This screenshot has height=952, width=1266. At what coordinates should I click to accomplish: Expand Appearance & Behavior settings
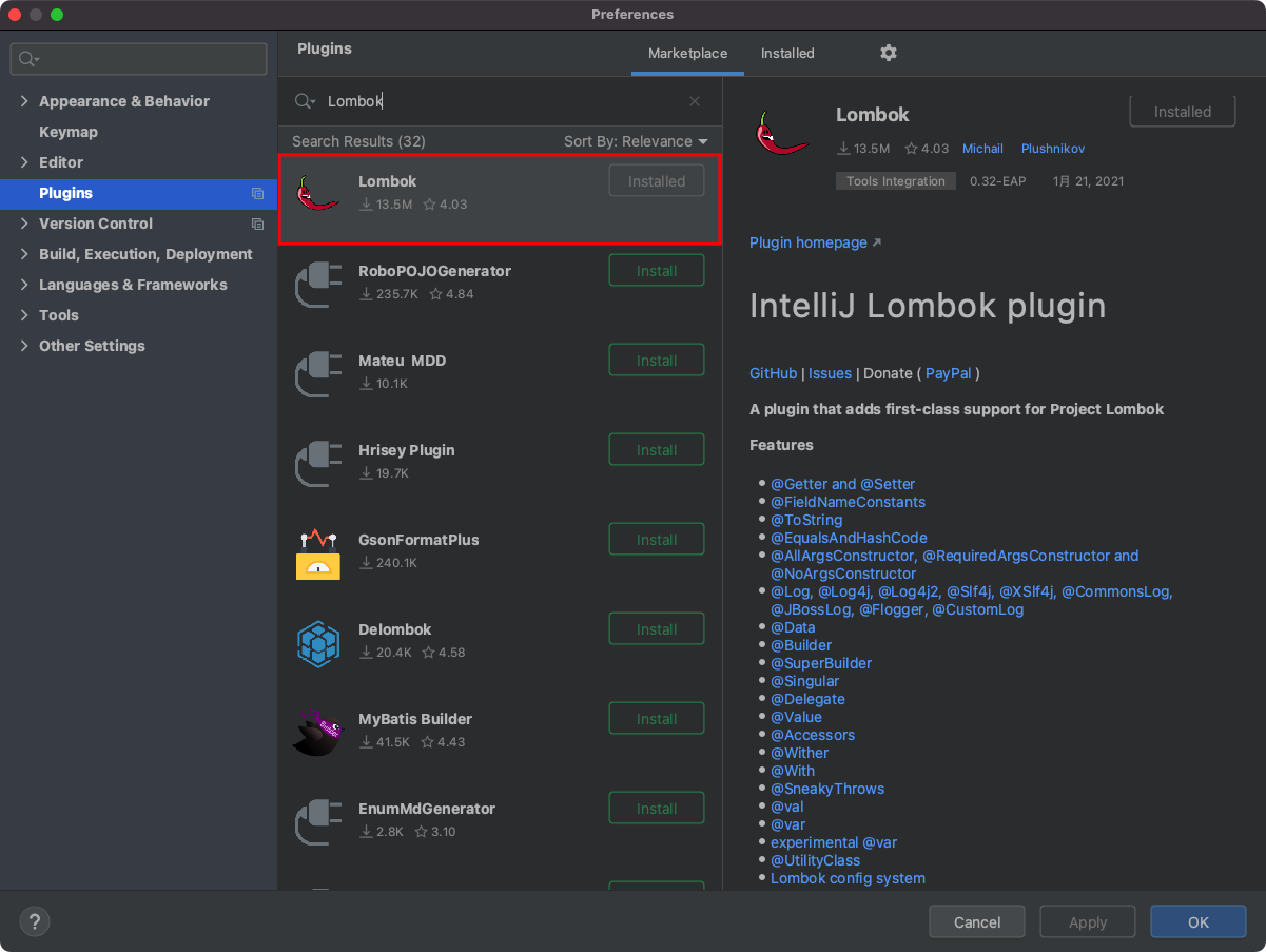[24, 101]
